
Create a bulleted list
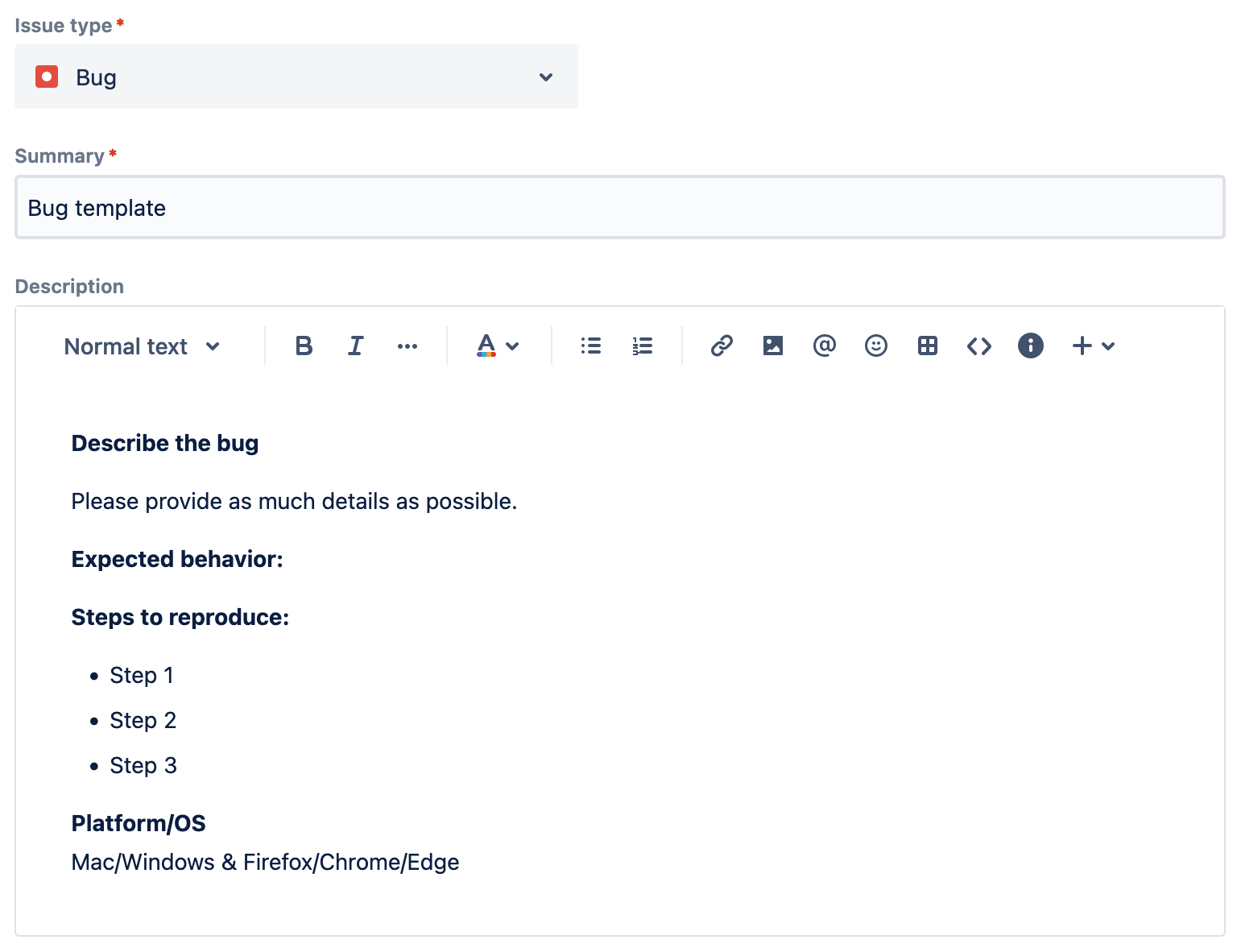(590, 346)
